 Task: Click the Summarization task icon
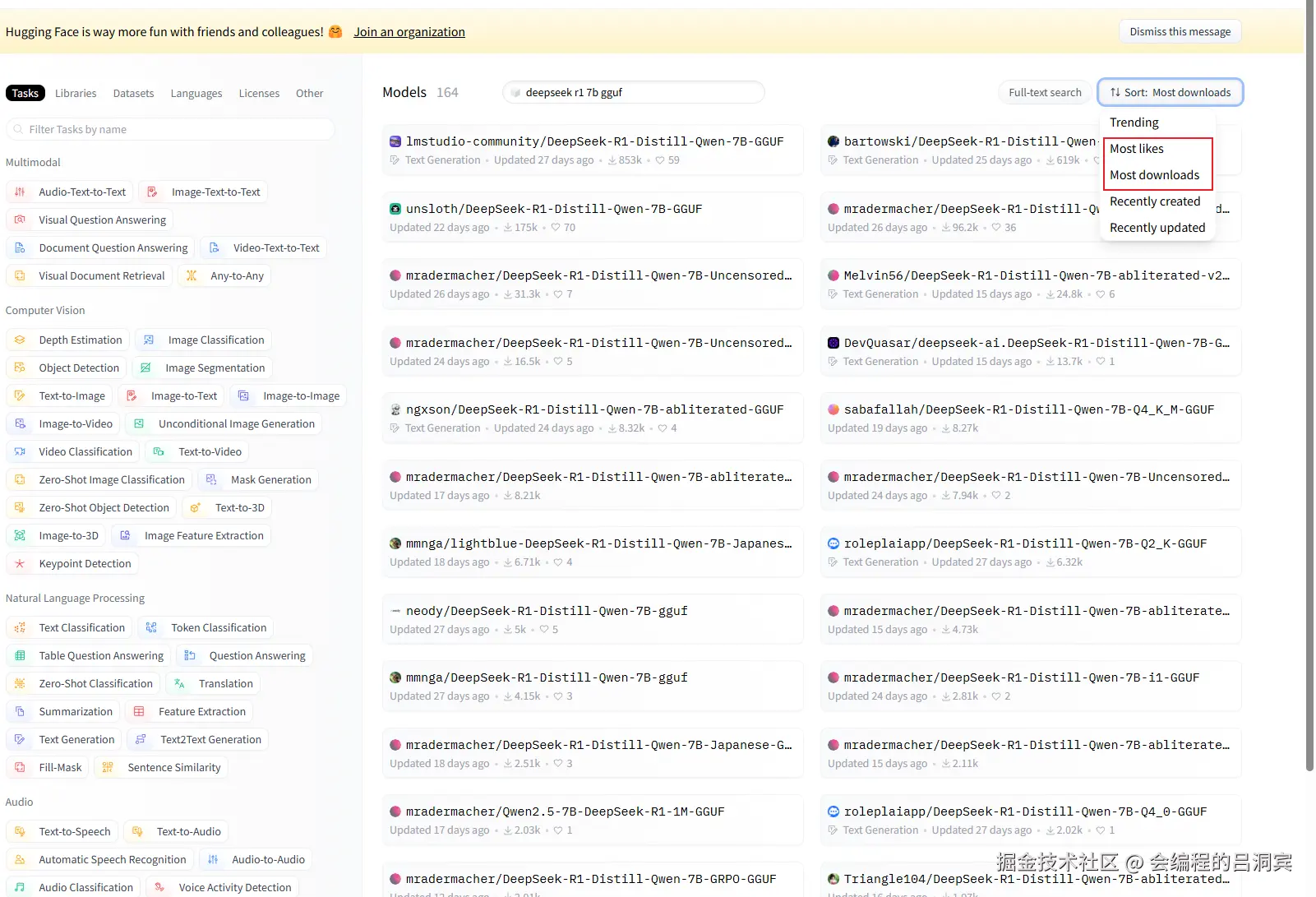(x=20, y=712)
